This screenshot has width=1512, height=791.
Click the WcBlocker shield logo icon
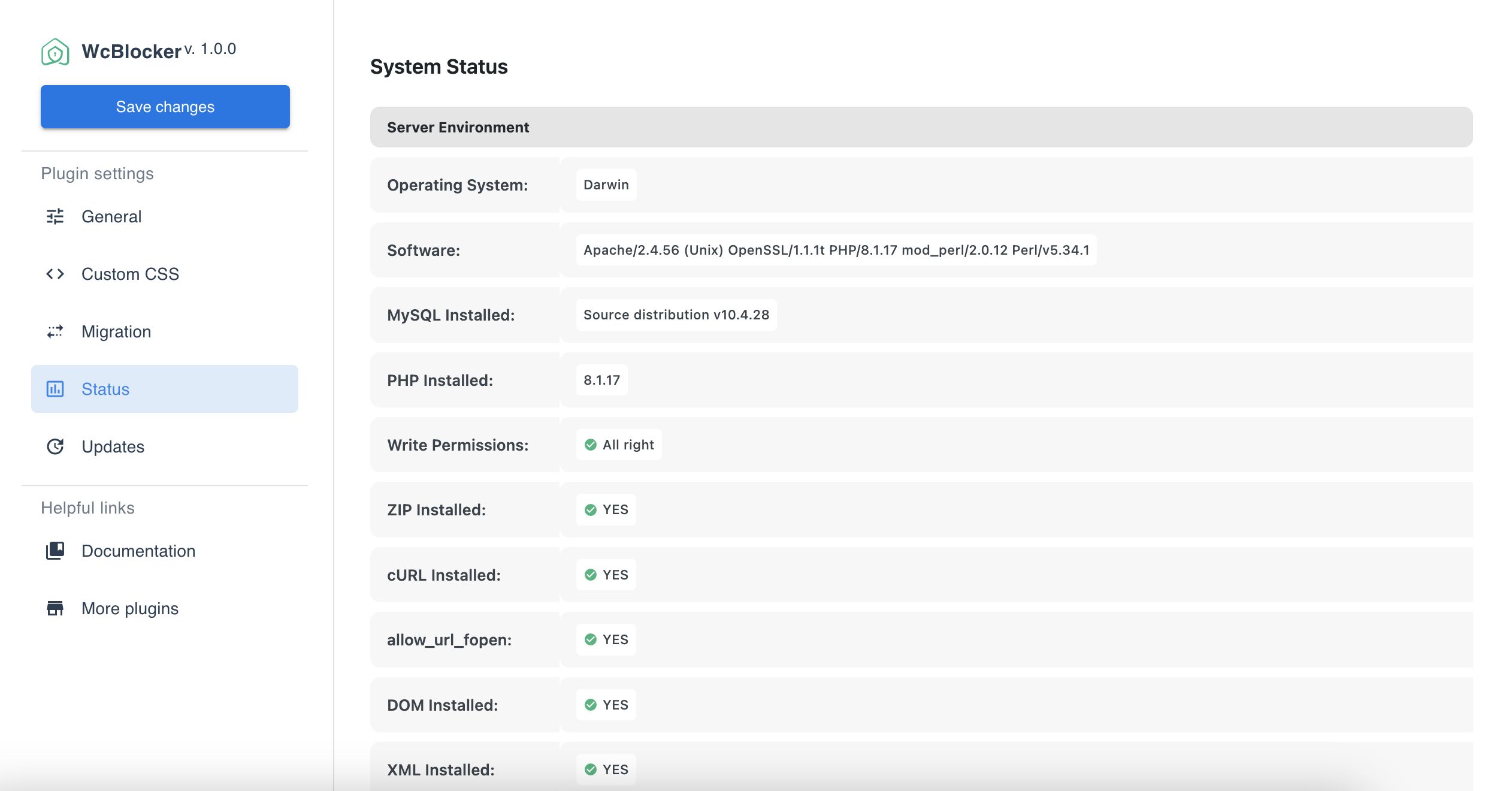[x=55, y=52]
